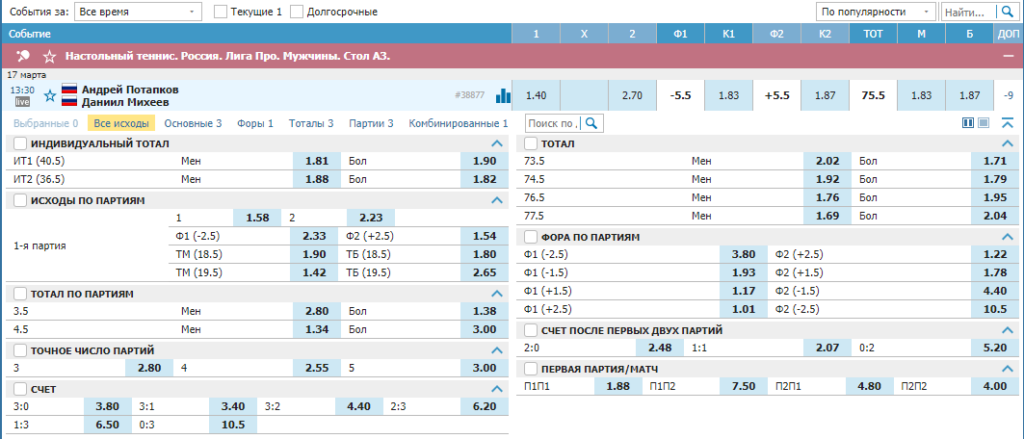Check the ПЕРВАЯ ПАРТИЯ/МАТЧ checkbox
Viewport: 1024px width, 439px height.
pyautogui.click(x=531, y=369)
